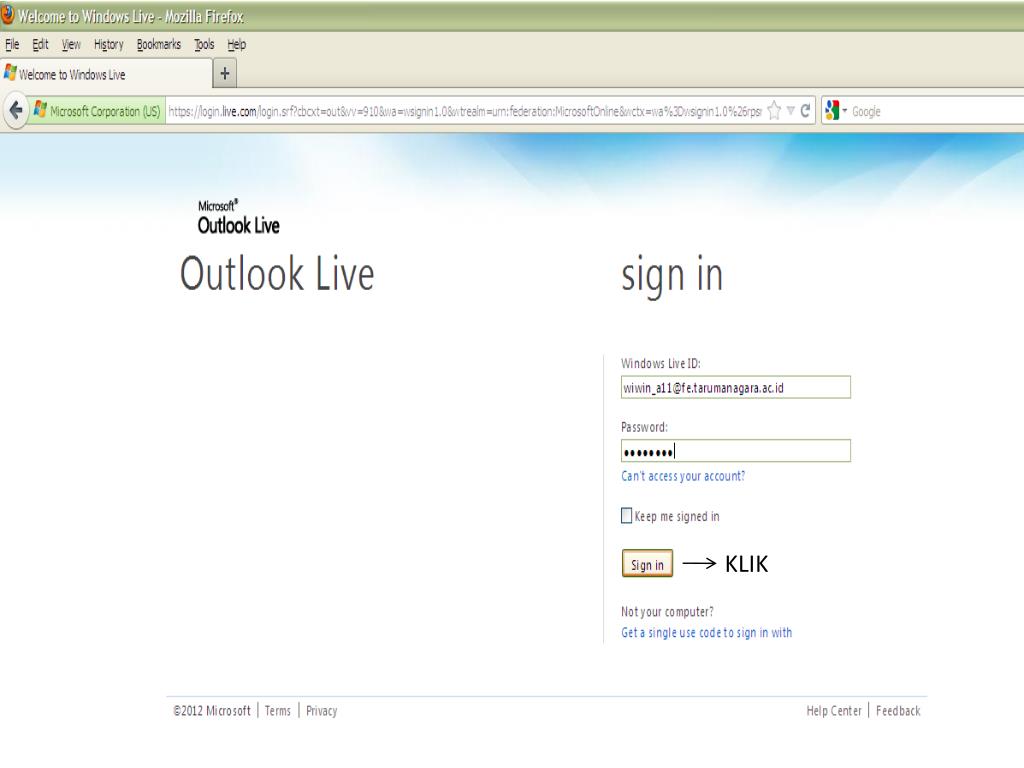Select the Welcome to Windows Live tab

tap(106, 74)
